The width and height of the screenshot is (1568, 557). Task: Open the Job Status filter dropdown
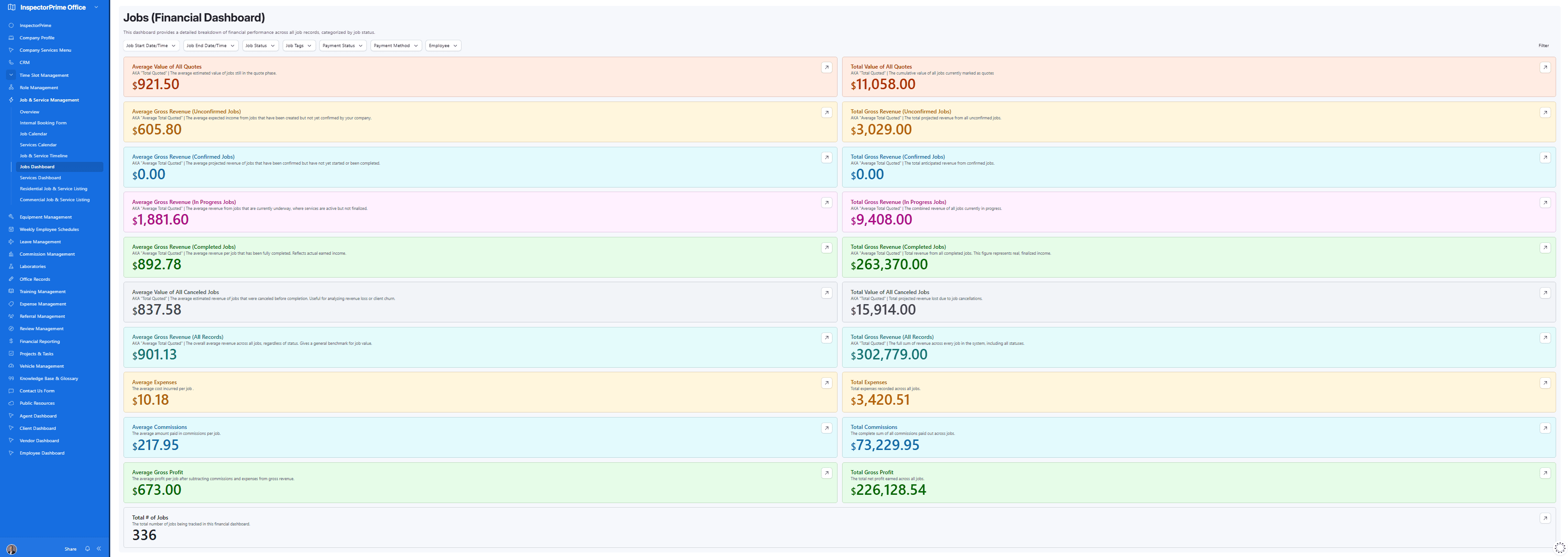point(260,45)
